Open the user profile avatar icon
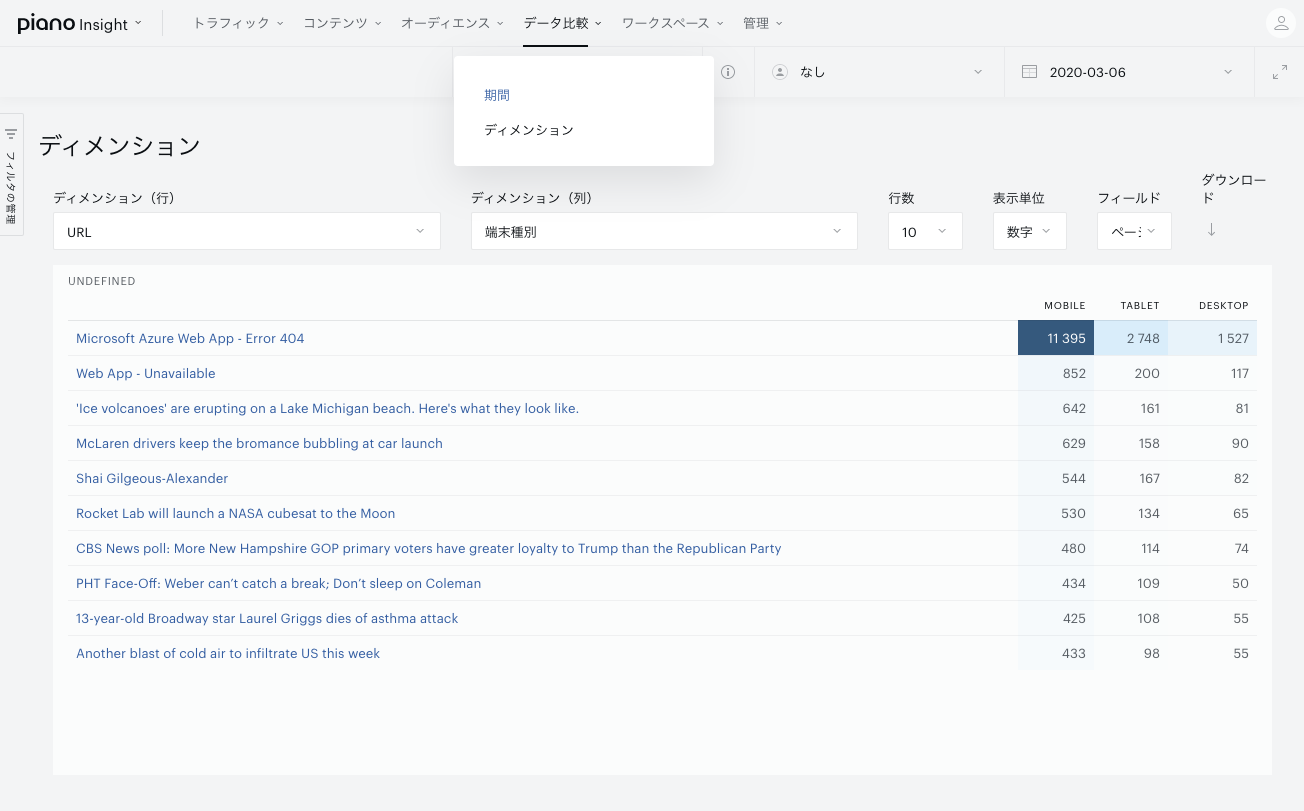The height and width of the screenshot is (811, 1304). (1280, 23)
